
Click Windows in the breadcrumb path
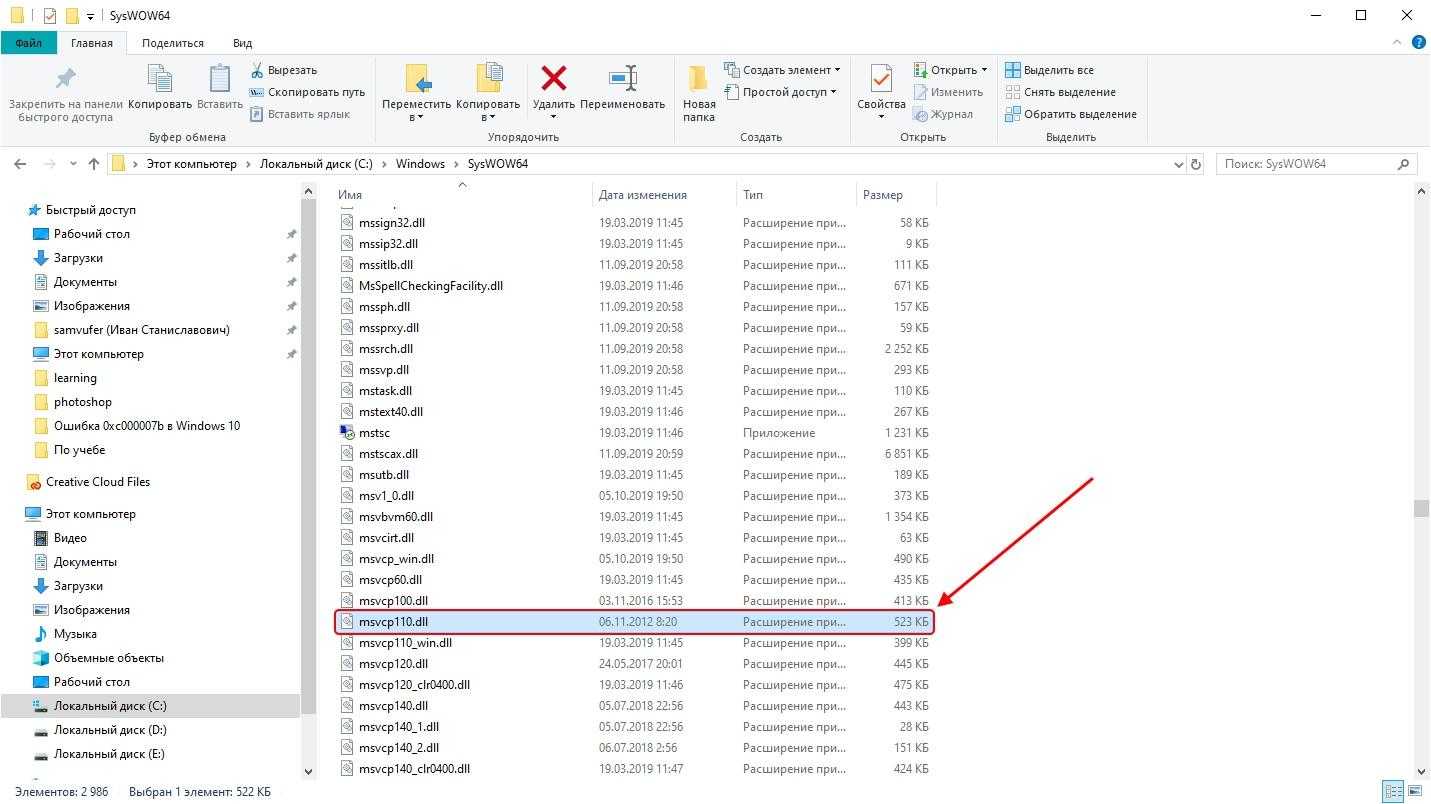pos(420,164)
